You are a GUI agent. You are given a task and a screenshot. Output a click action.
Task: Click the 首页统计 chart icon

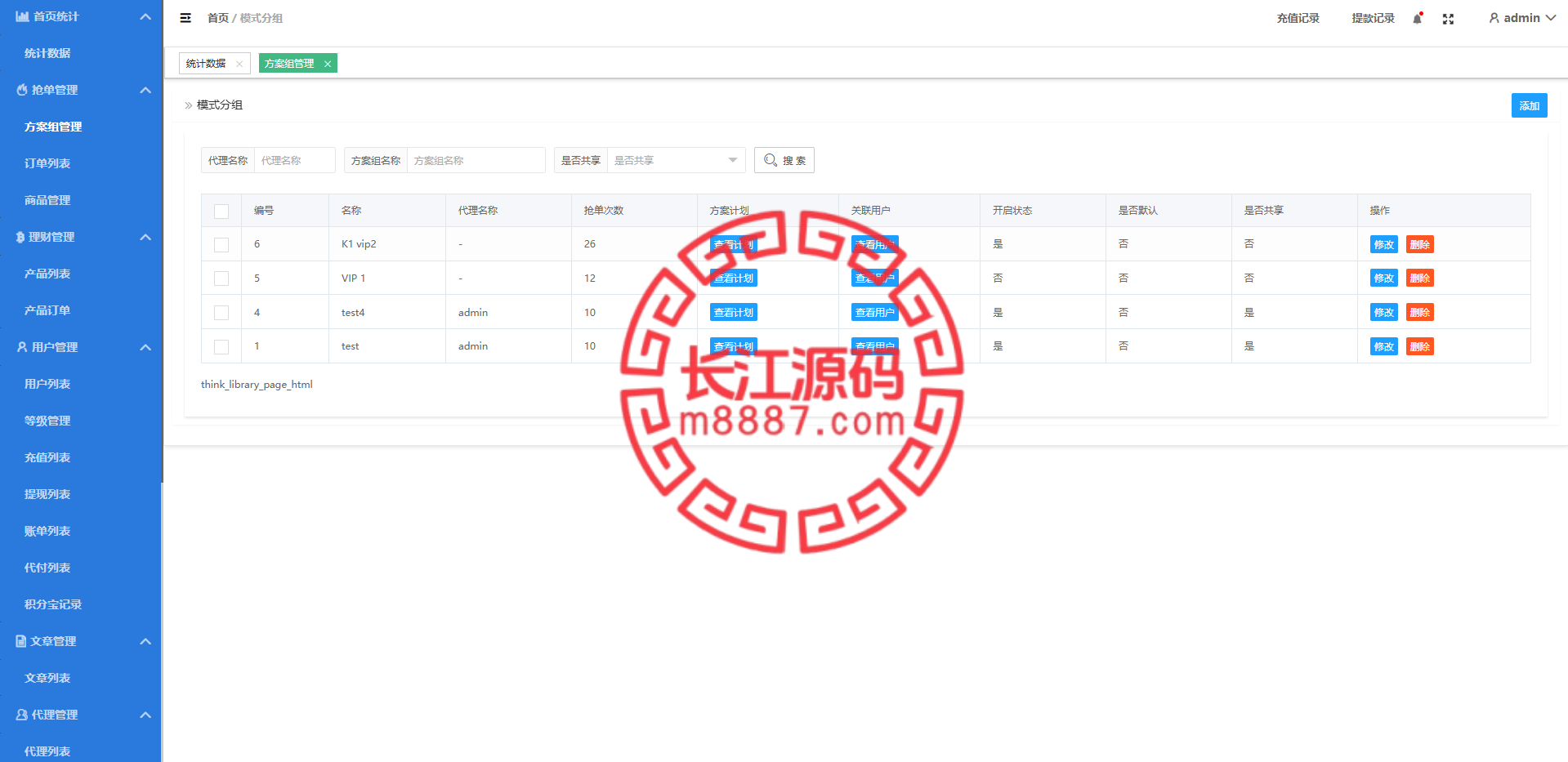pyautogui.click(x=22, y=16)
